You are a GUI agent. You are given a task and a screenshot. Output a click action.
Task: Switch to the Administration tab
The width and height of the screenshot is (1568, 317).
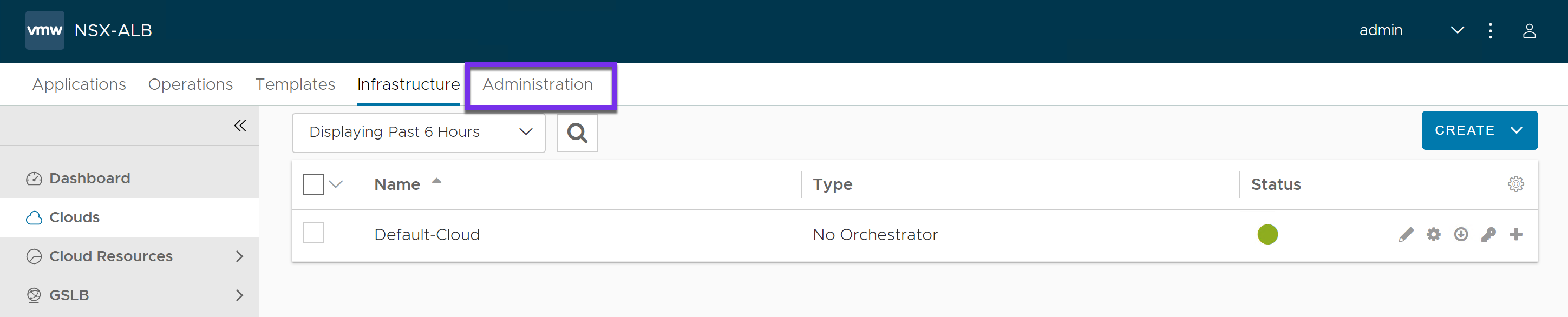click(538, 84)
